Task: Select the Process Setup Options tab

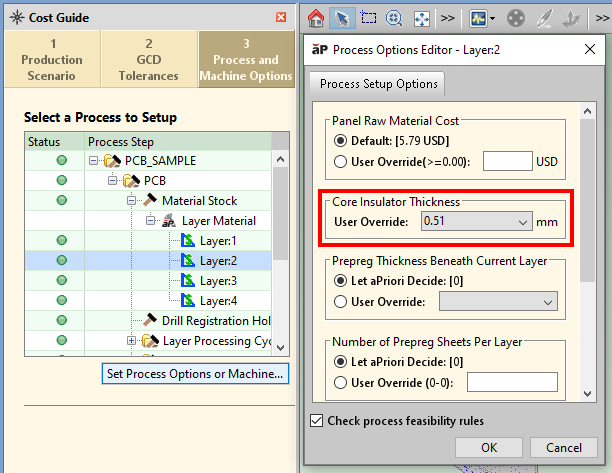Action: 377,84
